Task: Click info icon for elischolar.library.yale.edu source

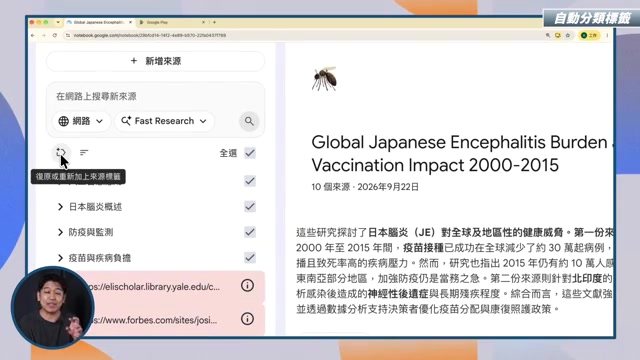Action: click(247, 285)
